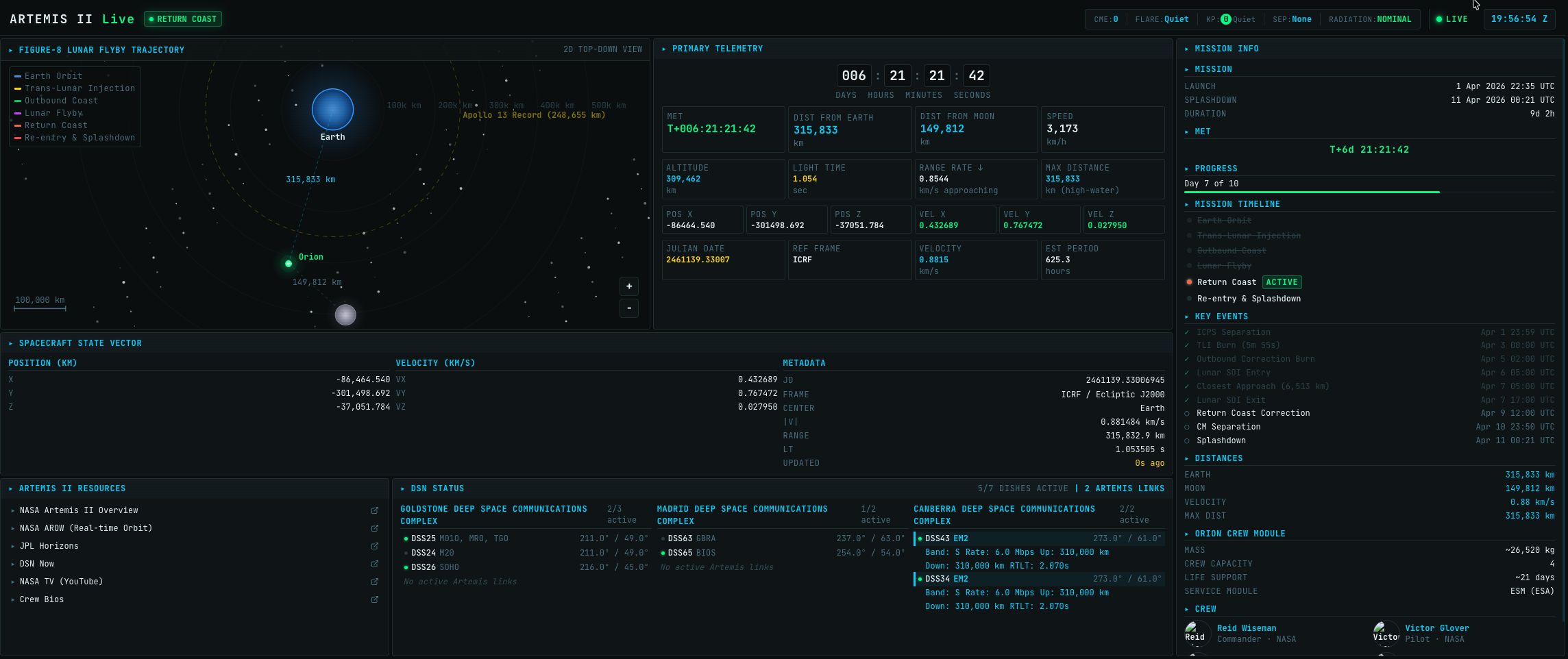This screenshot has width=1568, height=659.
Task: Open external link icon for DSN Now
Action: 375,564
